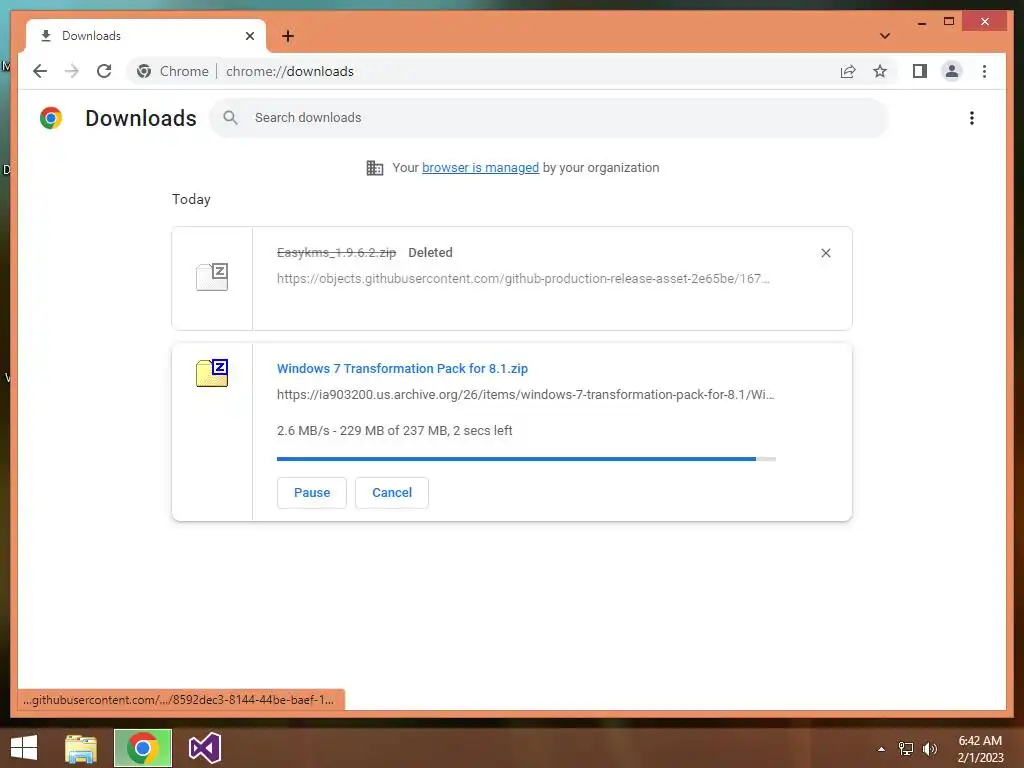The width and height of the screenshot is (1024, 768).
Task: Open the taskbar clock and date
Action: [980, 749]
